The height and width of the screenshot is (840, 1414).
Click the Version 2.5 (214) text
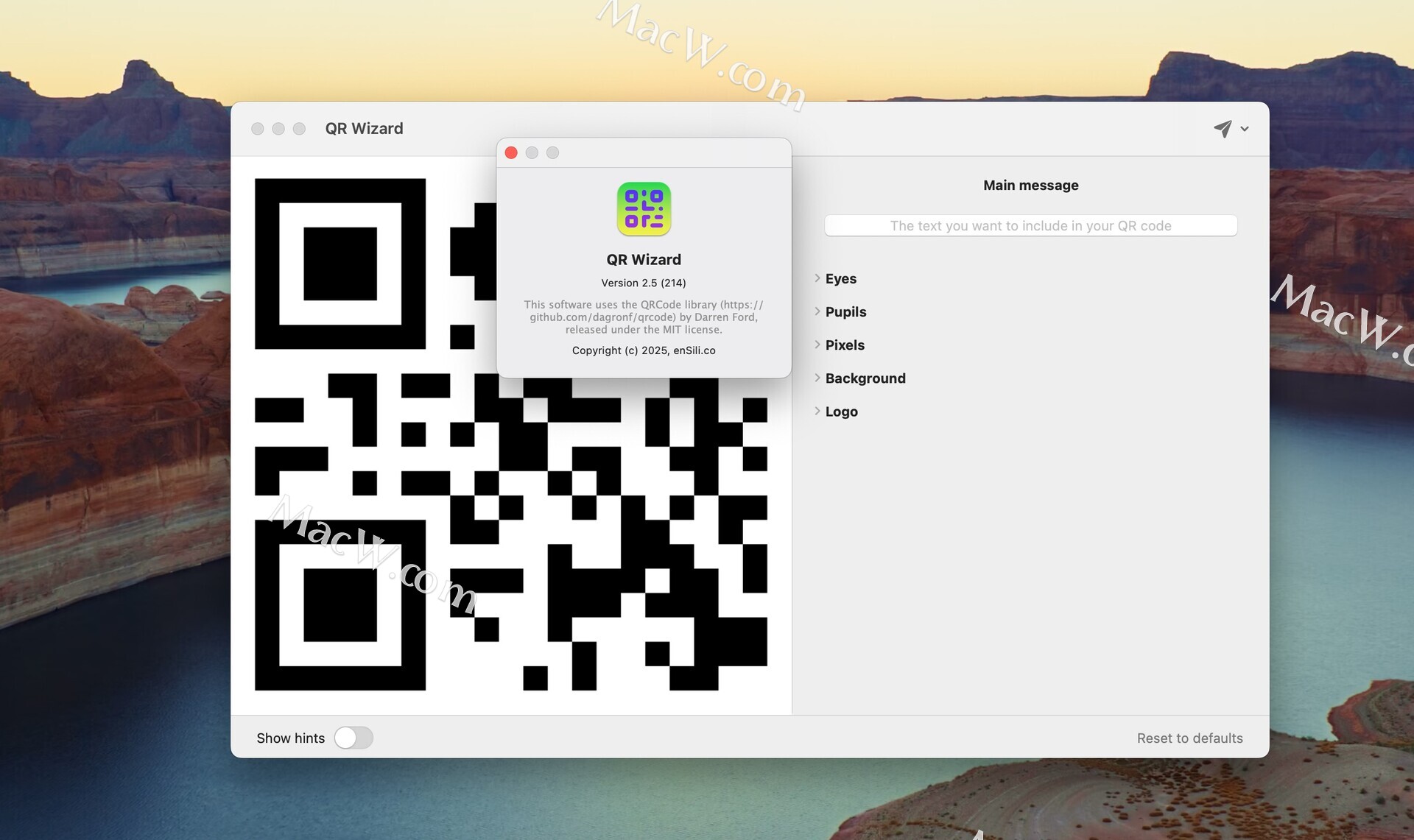(x=644, y=283)
